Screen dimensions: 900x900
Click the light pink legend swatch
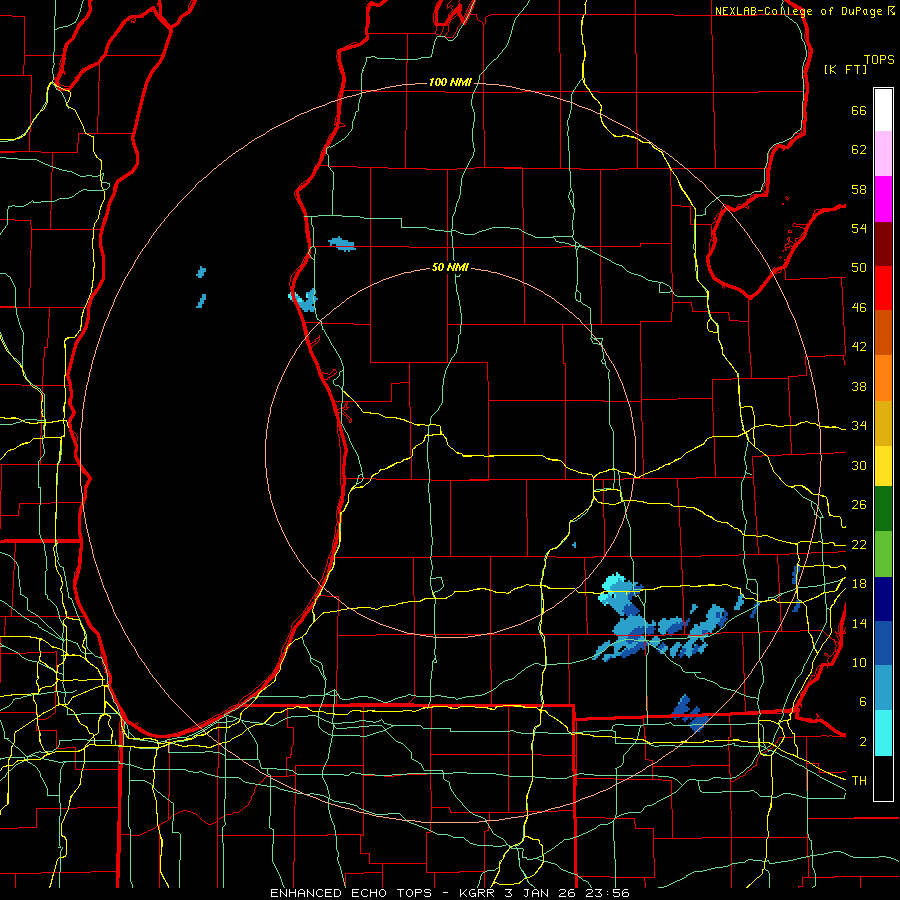click(x=883, y=154)
